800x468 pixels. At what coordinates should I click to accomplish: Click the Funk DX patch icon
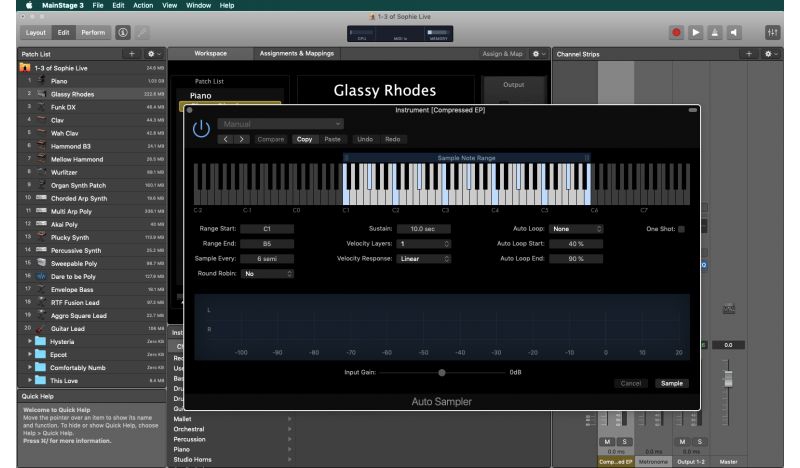(41, 107)
